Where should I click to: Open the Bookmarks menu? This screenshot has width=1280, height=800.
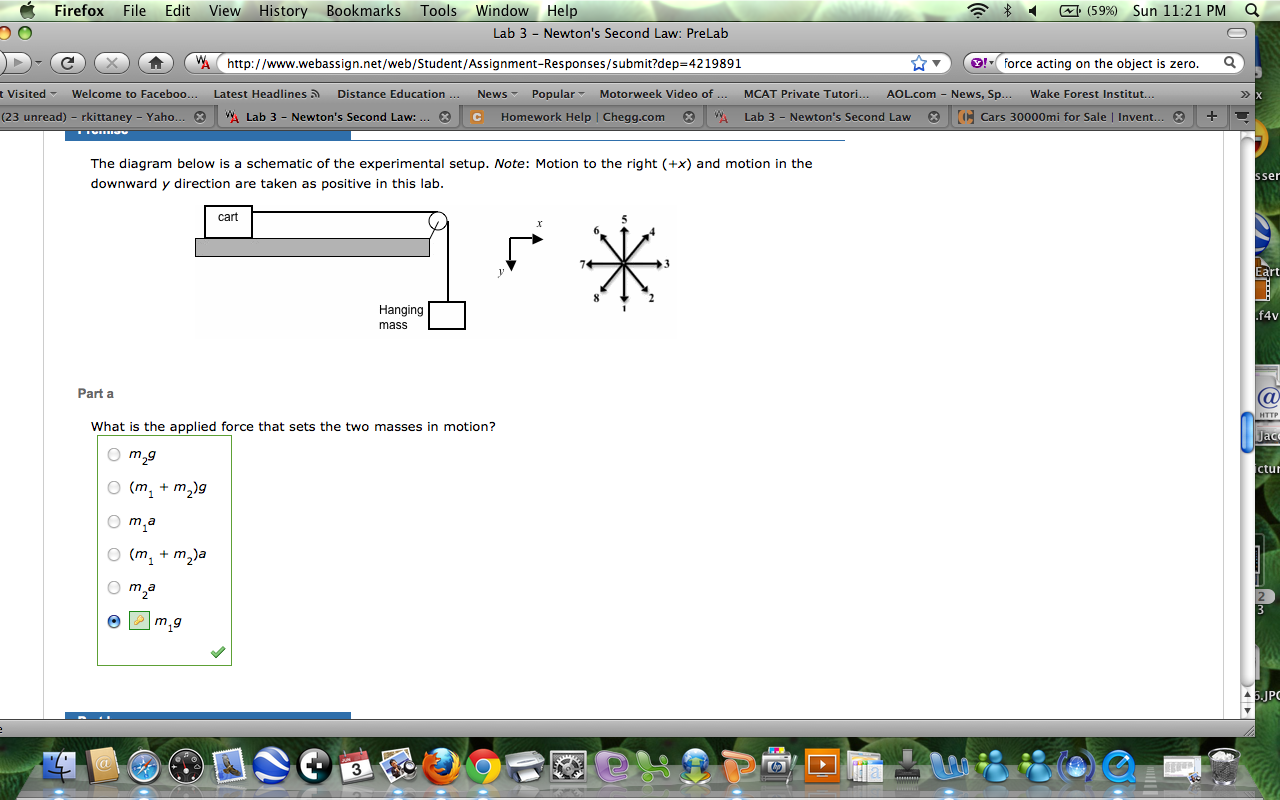coord(362,10)
